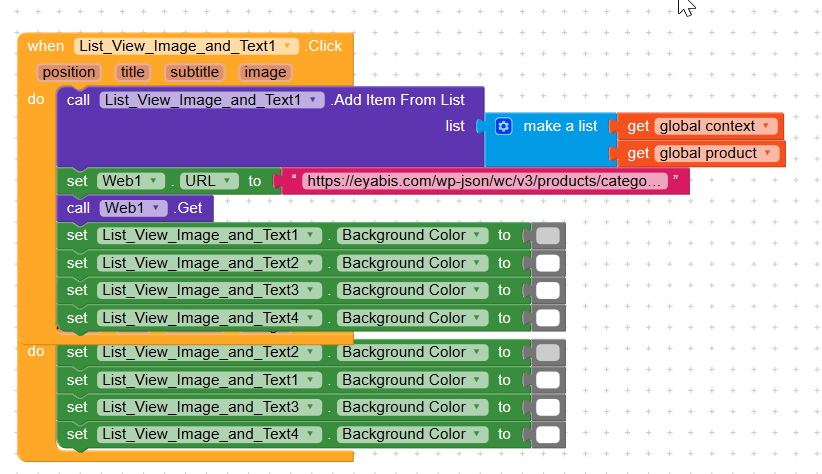
Task: Click the ".Get" label on Web1 call block
Action: [189, 208]
